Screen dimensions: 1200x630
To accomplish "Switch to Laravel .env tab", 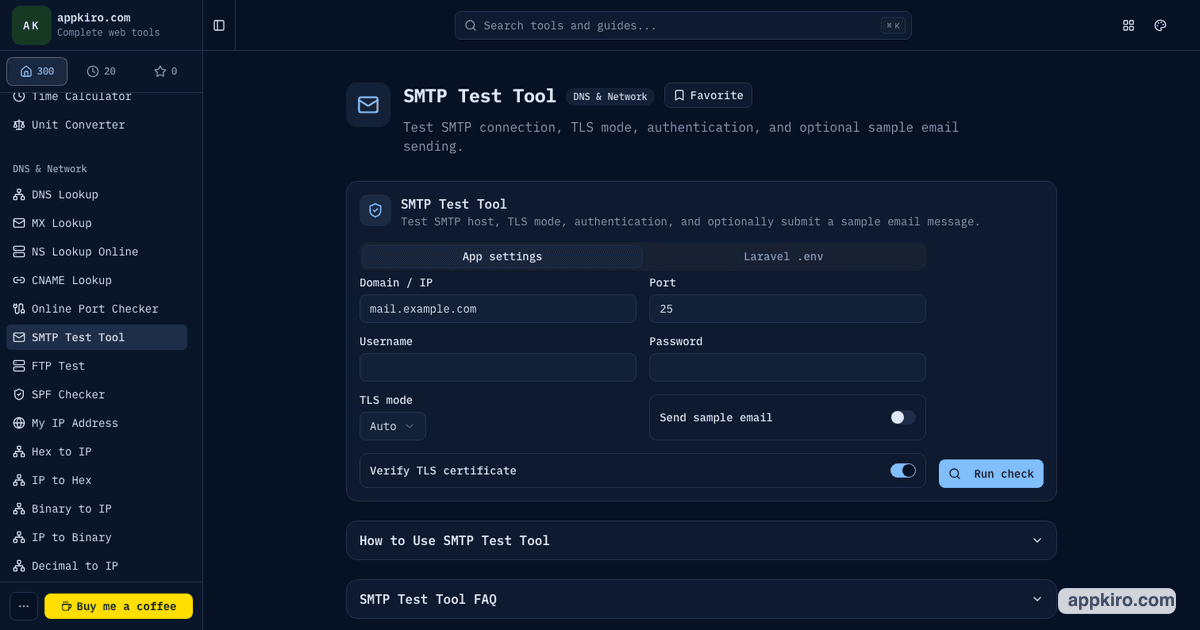I will 783,257.
